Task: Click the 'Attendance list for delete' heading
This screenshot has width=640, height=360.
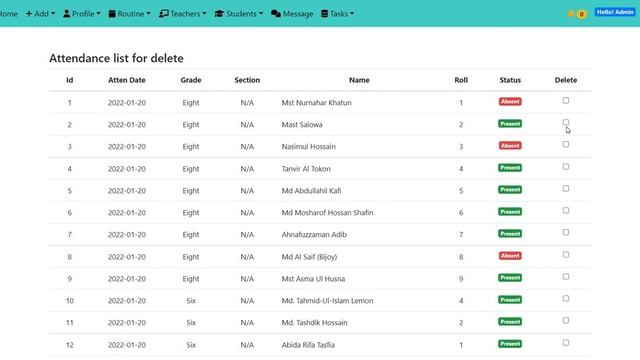Action: (116, 58)
